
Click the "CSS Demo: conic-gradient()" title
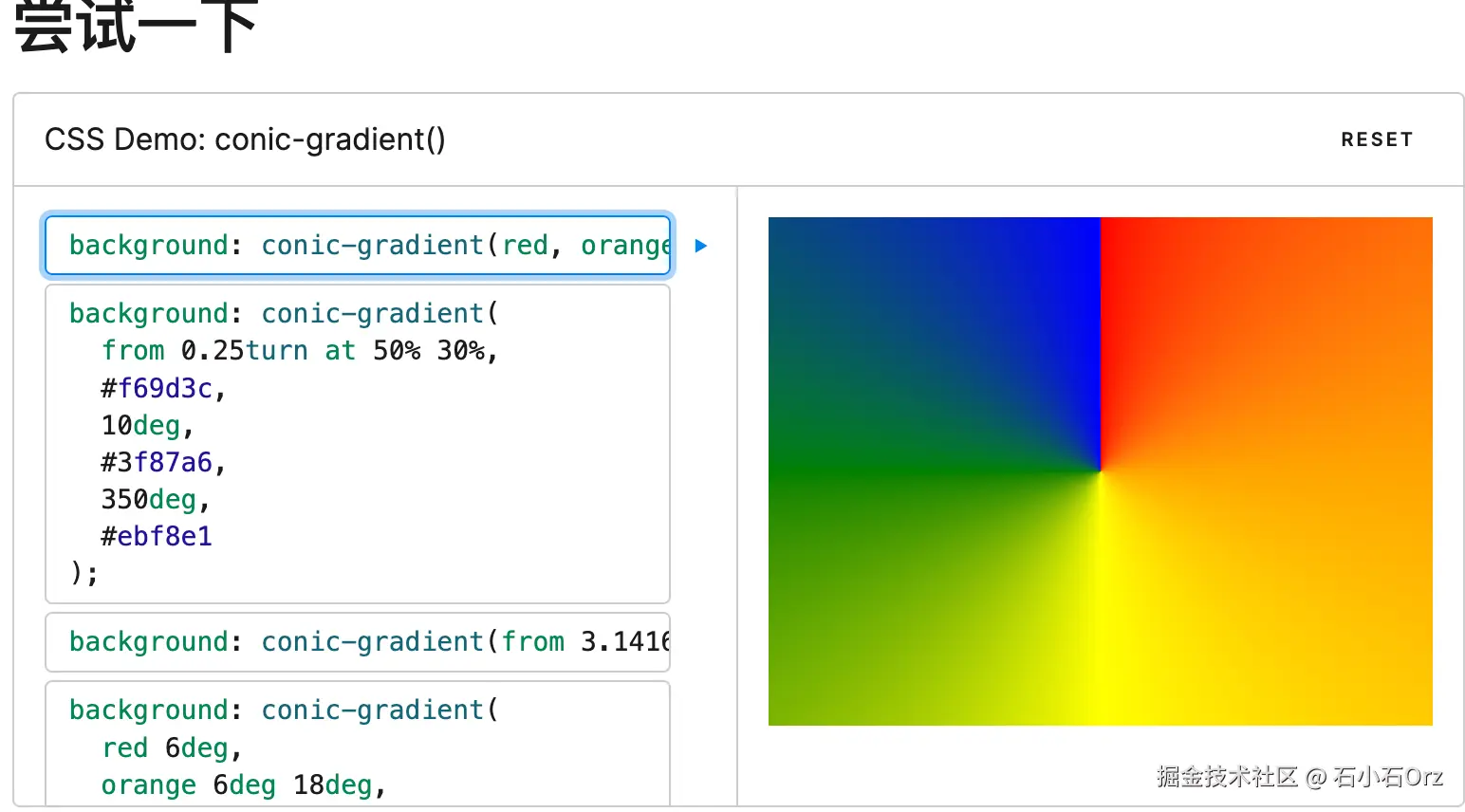tap(245, 140)
